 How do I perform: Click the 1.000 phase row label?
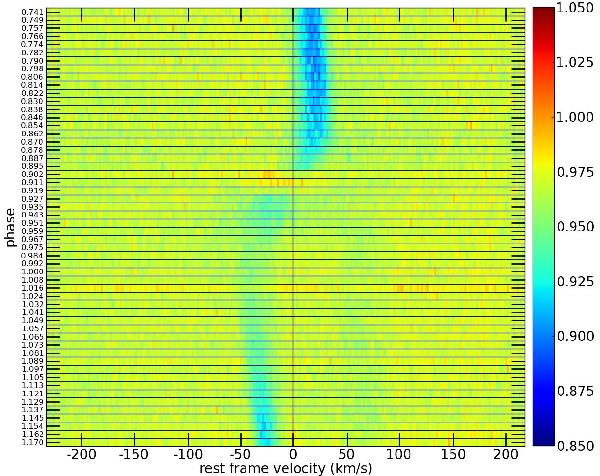32,272
